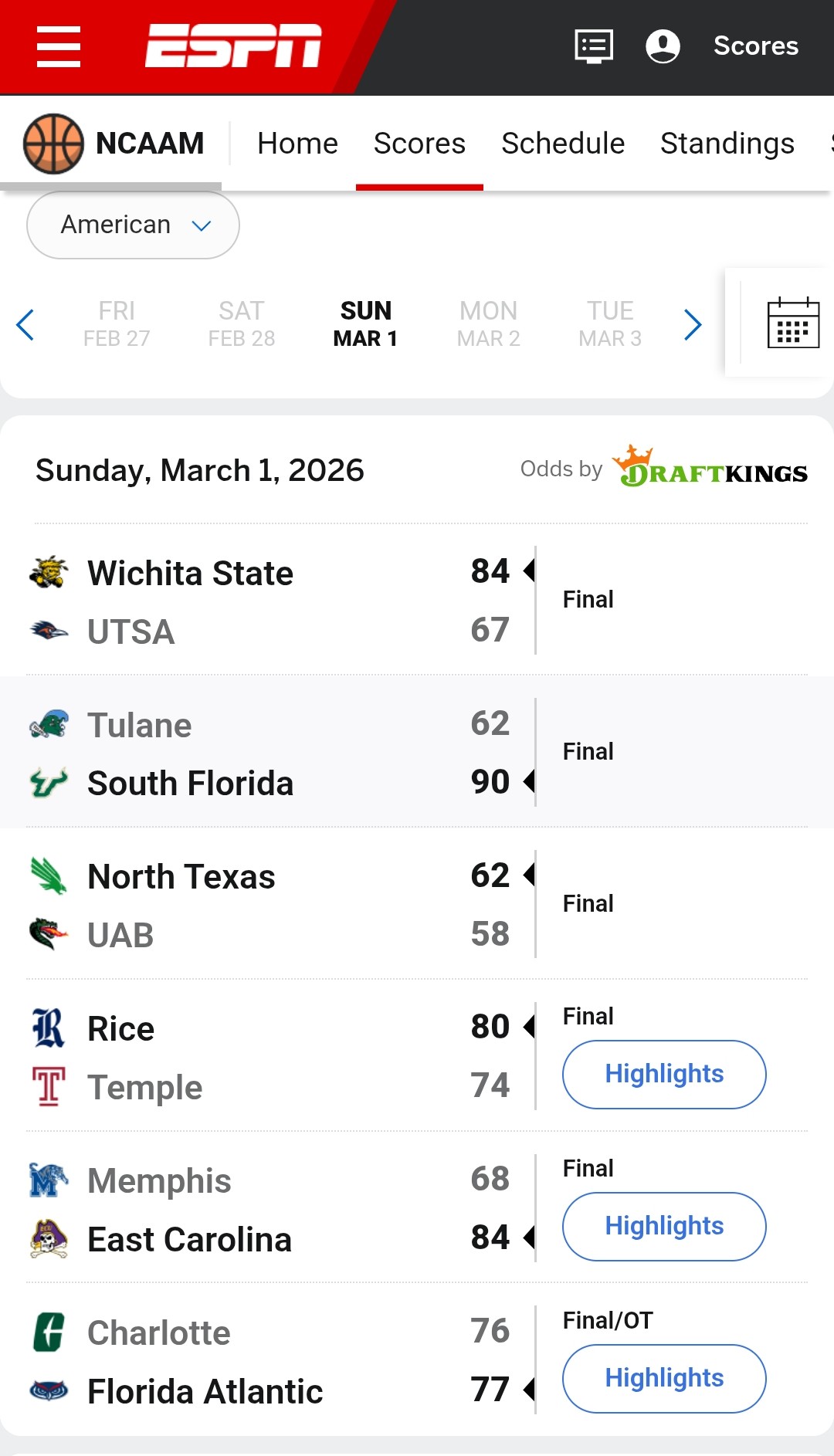Open the Home tab
Image resolution: width=834 pixels, height=1456 pixels.
(x=297, y=144)
